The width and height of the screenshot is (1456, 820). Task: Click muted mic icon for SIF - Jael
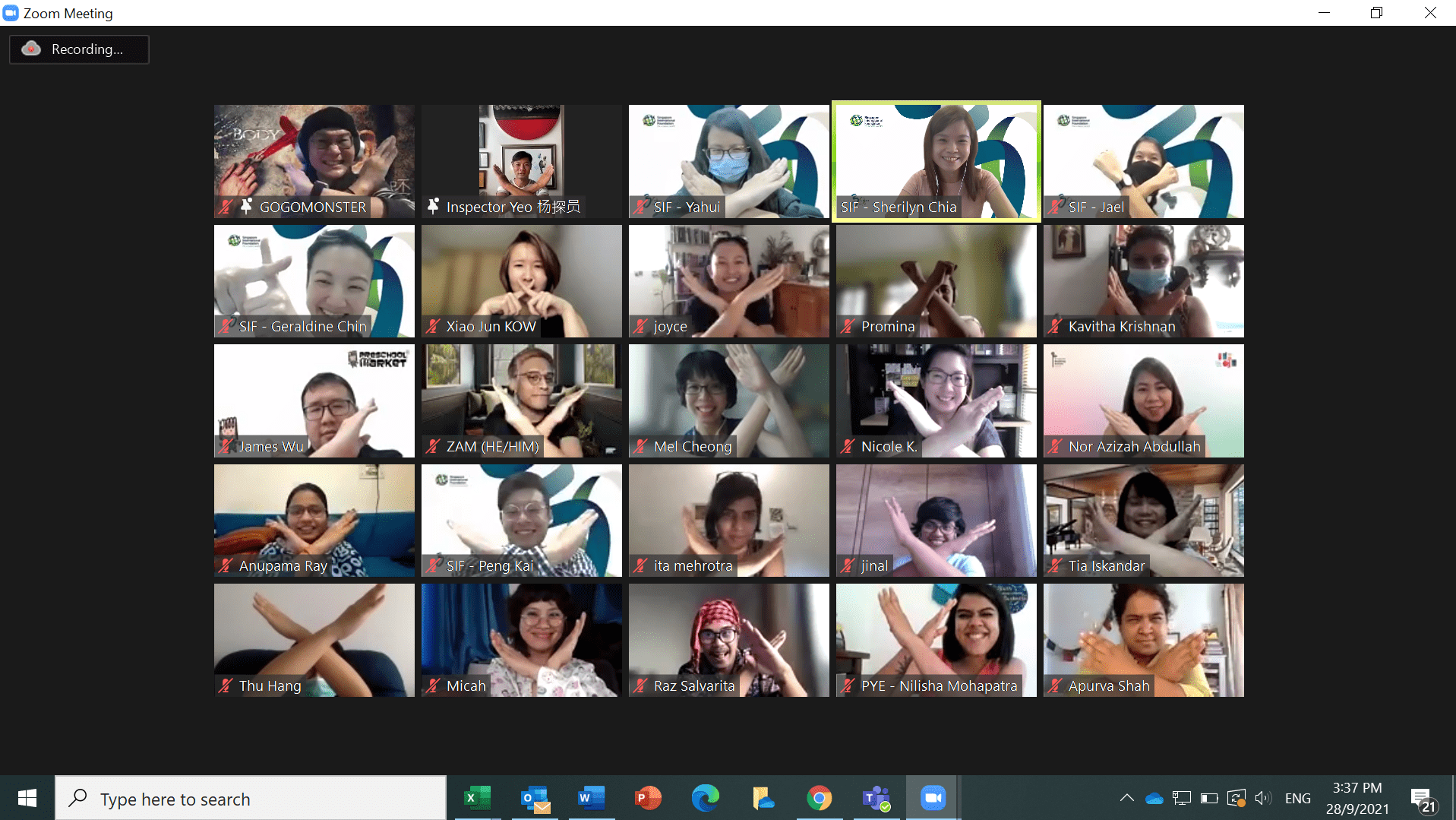[1055, 207]
